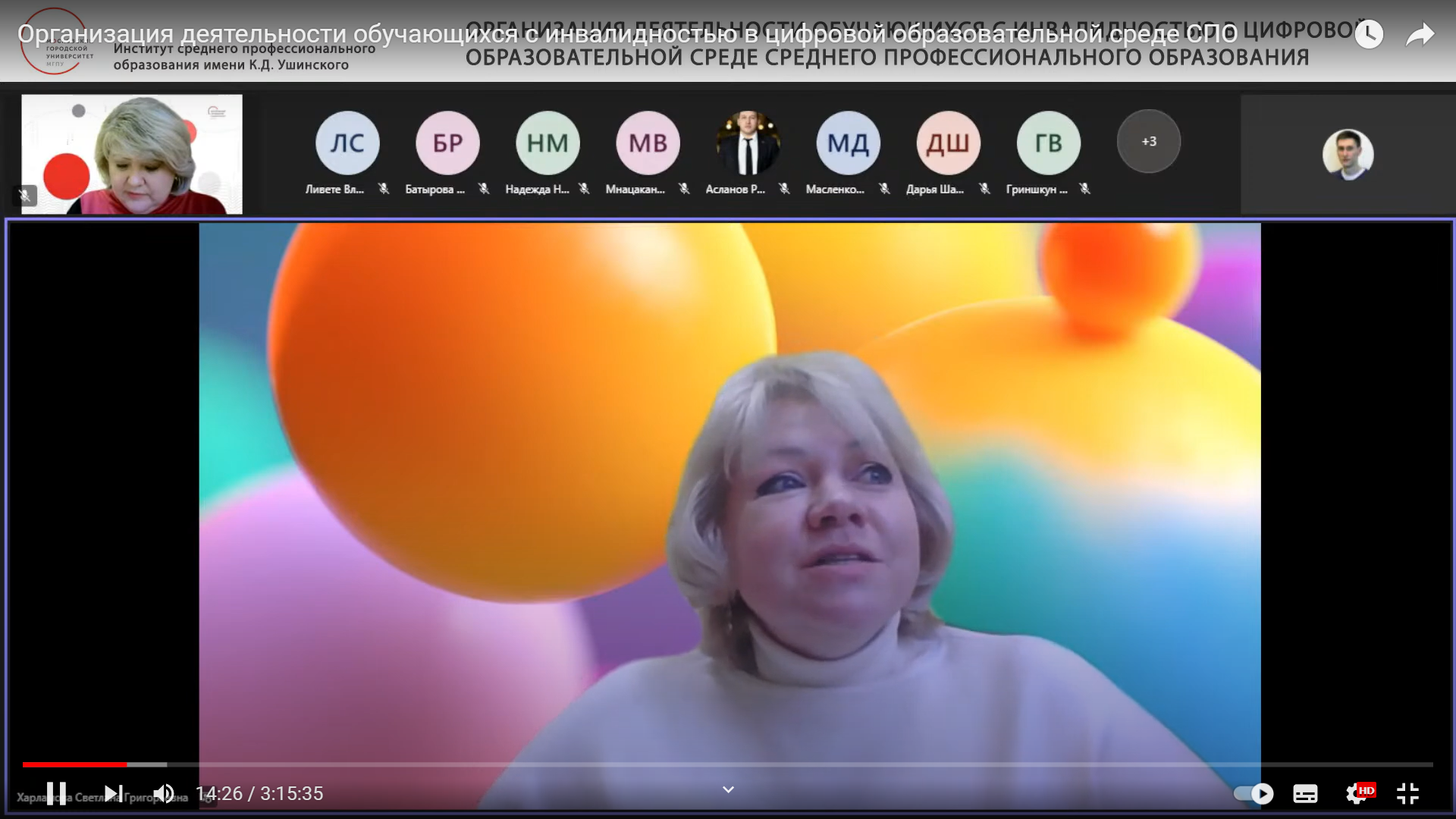Exit full screen mode
Viewport: 1456px width, 819px height.
(1407, 793)
